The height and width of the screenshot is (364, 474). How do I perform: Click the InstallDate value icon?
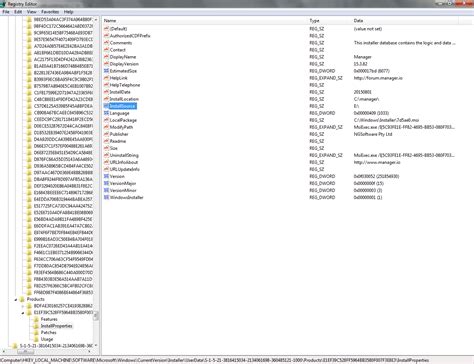click(x=106, y=92)
